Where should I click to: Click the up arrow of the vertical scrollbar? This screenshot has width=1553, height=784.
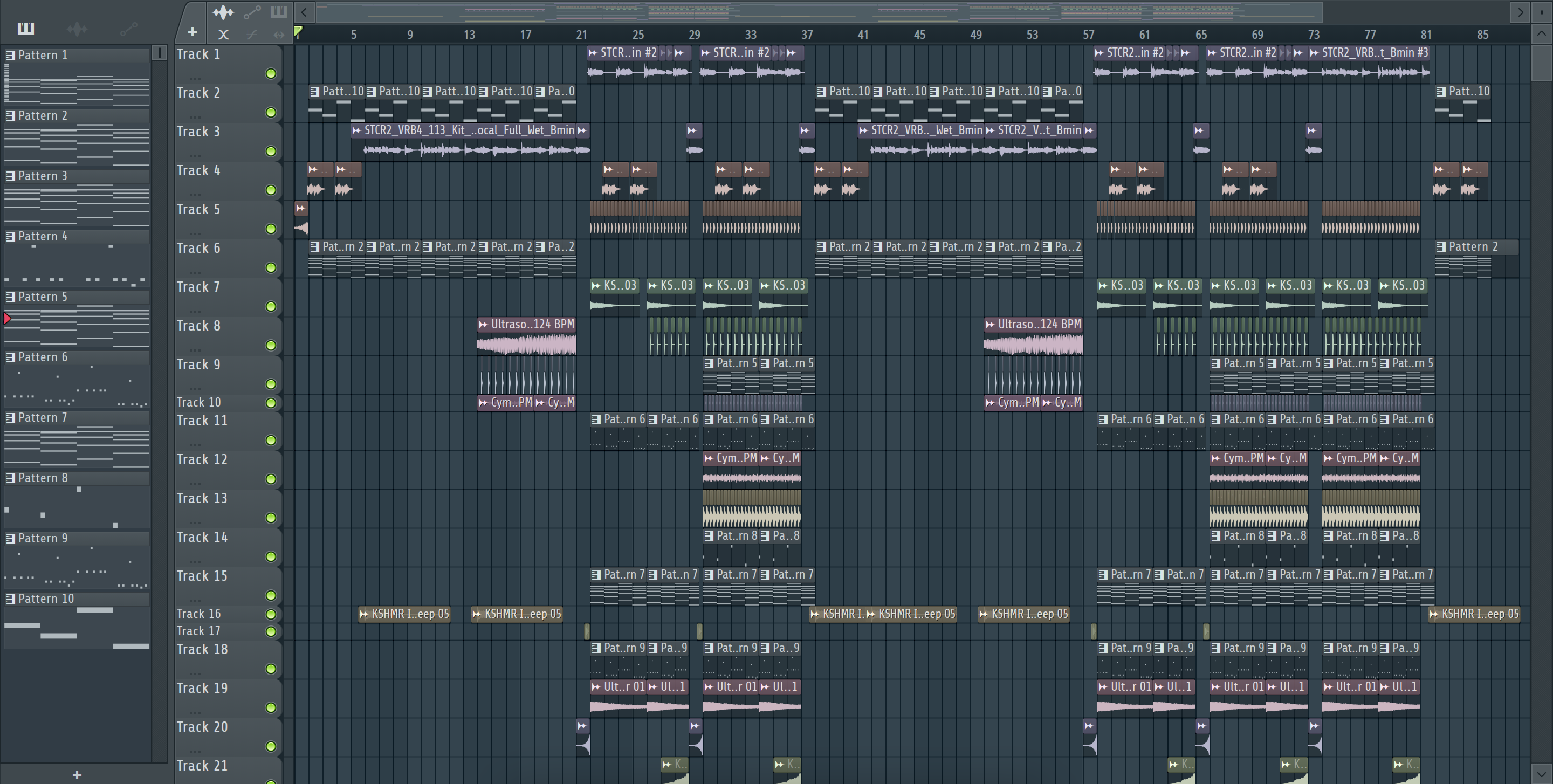[x=1542, y=34]
